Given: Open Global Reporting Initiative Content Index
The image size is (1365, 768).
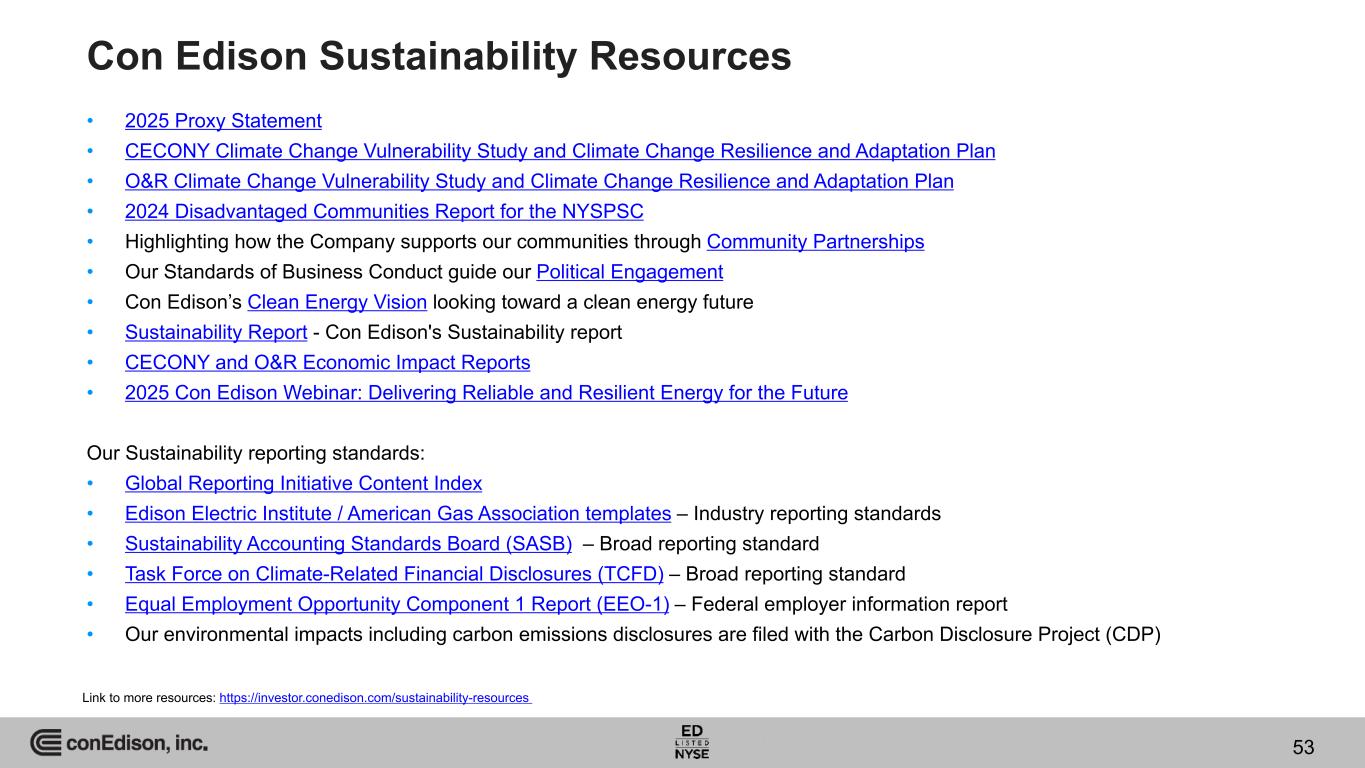Looking at the screenshot, I should [303, 483].
